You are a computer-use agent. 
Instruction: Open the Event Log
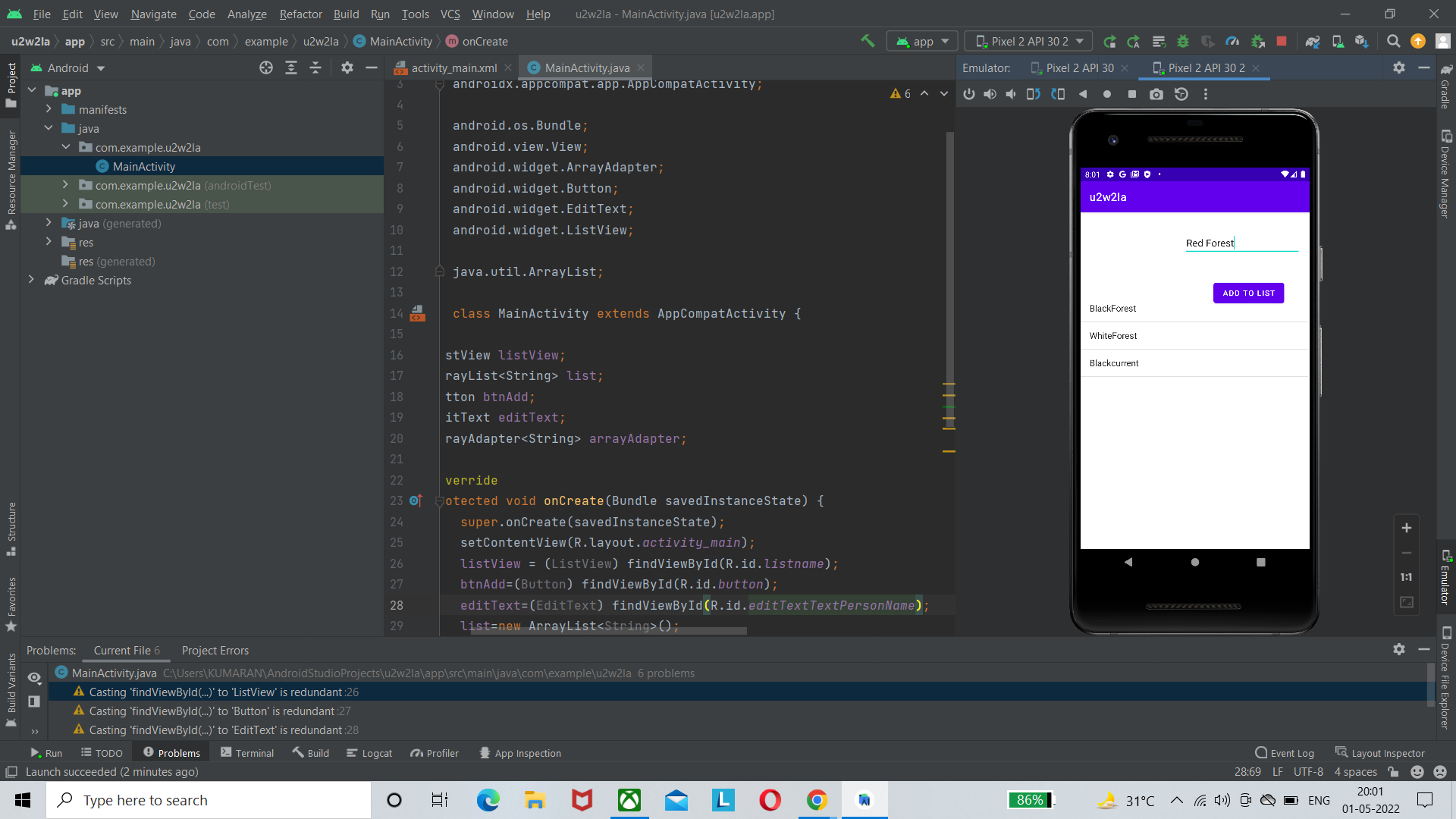[1285, 752]
